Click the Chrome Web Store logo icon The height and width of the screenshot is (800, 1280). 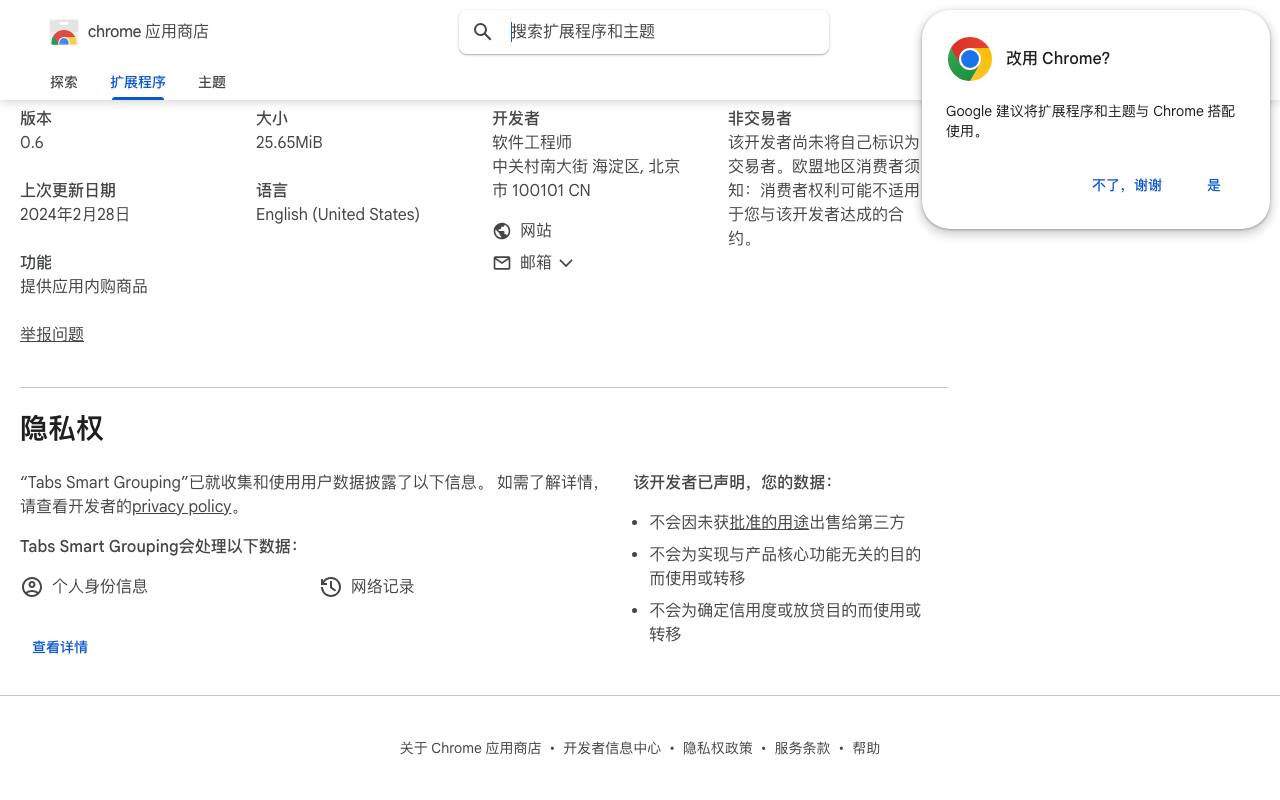point(64,32)
